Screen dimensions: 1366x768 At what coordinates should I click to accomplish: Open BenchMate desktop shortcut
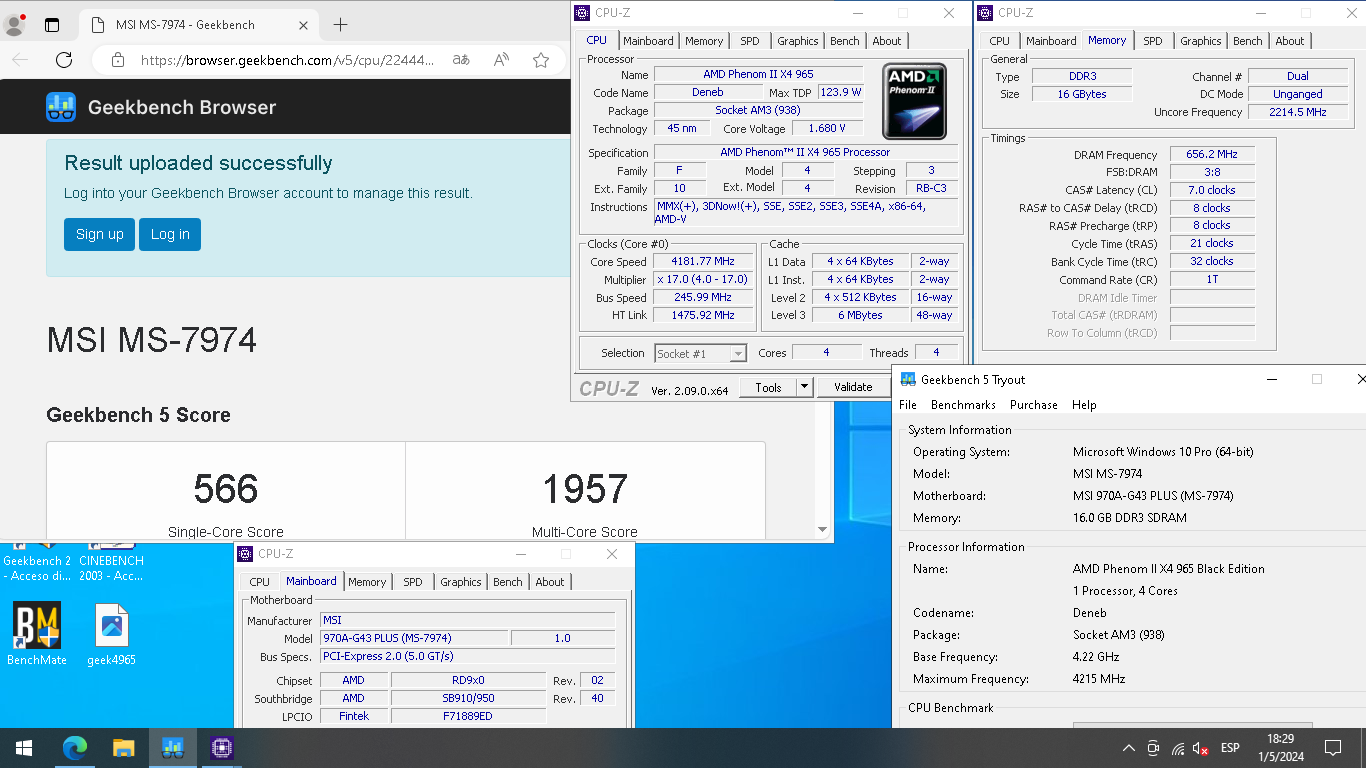(x=37, y=634)
